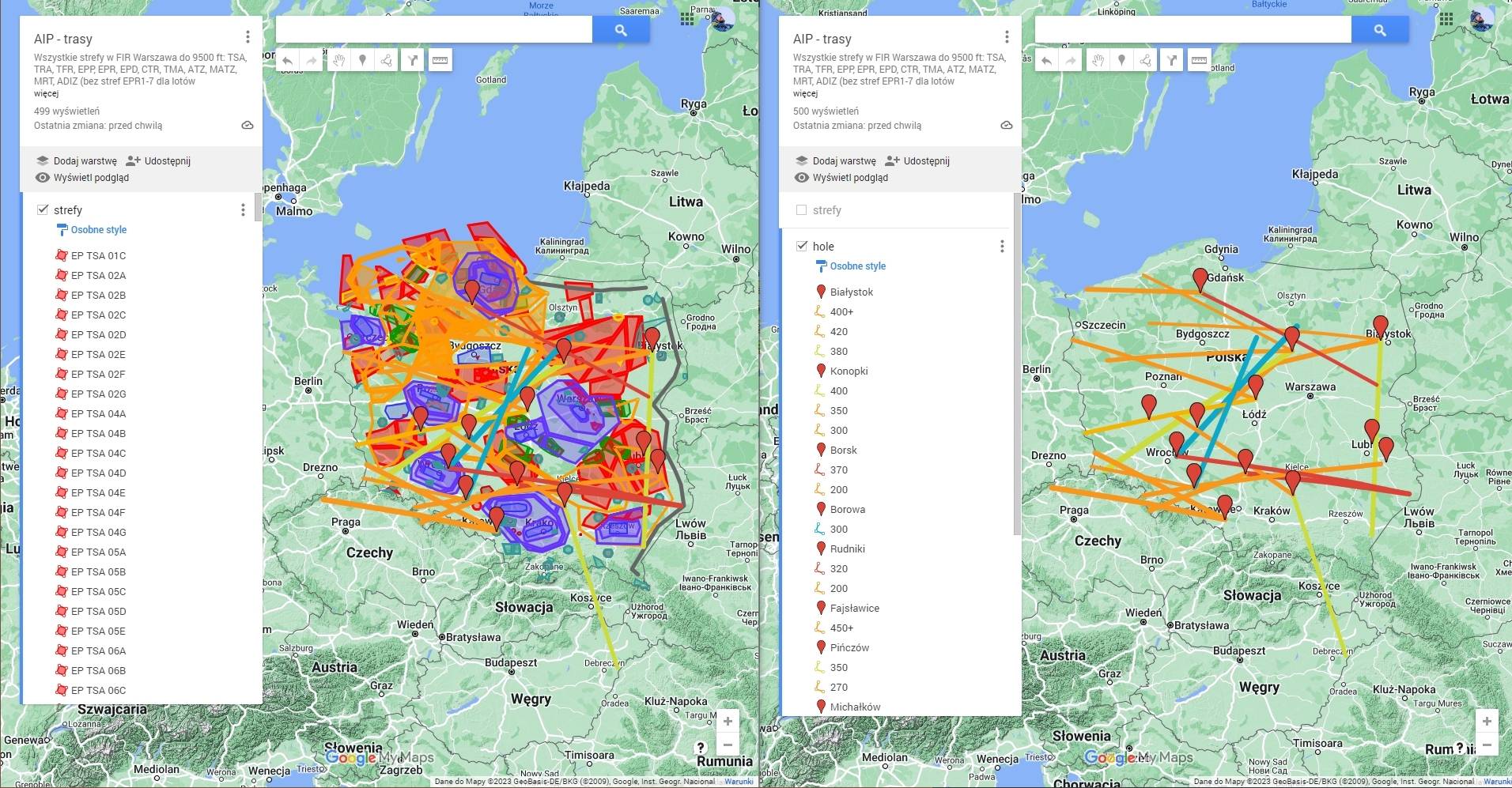Open Warunki link in left map footer
1512x788 pixels.
[x=739, y=782]
